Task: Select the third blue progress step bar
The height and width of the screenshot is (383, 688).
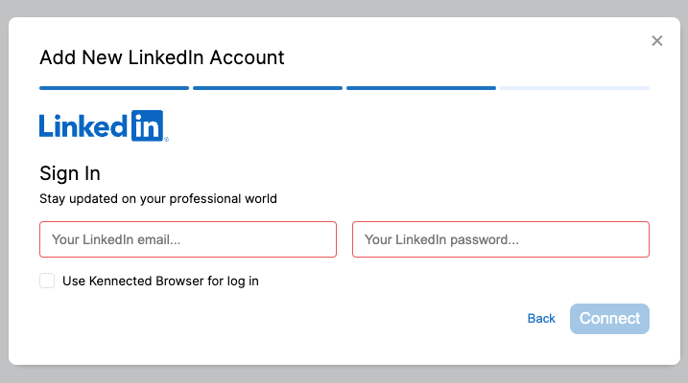Action: click(x=421, y=88)
